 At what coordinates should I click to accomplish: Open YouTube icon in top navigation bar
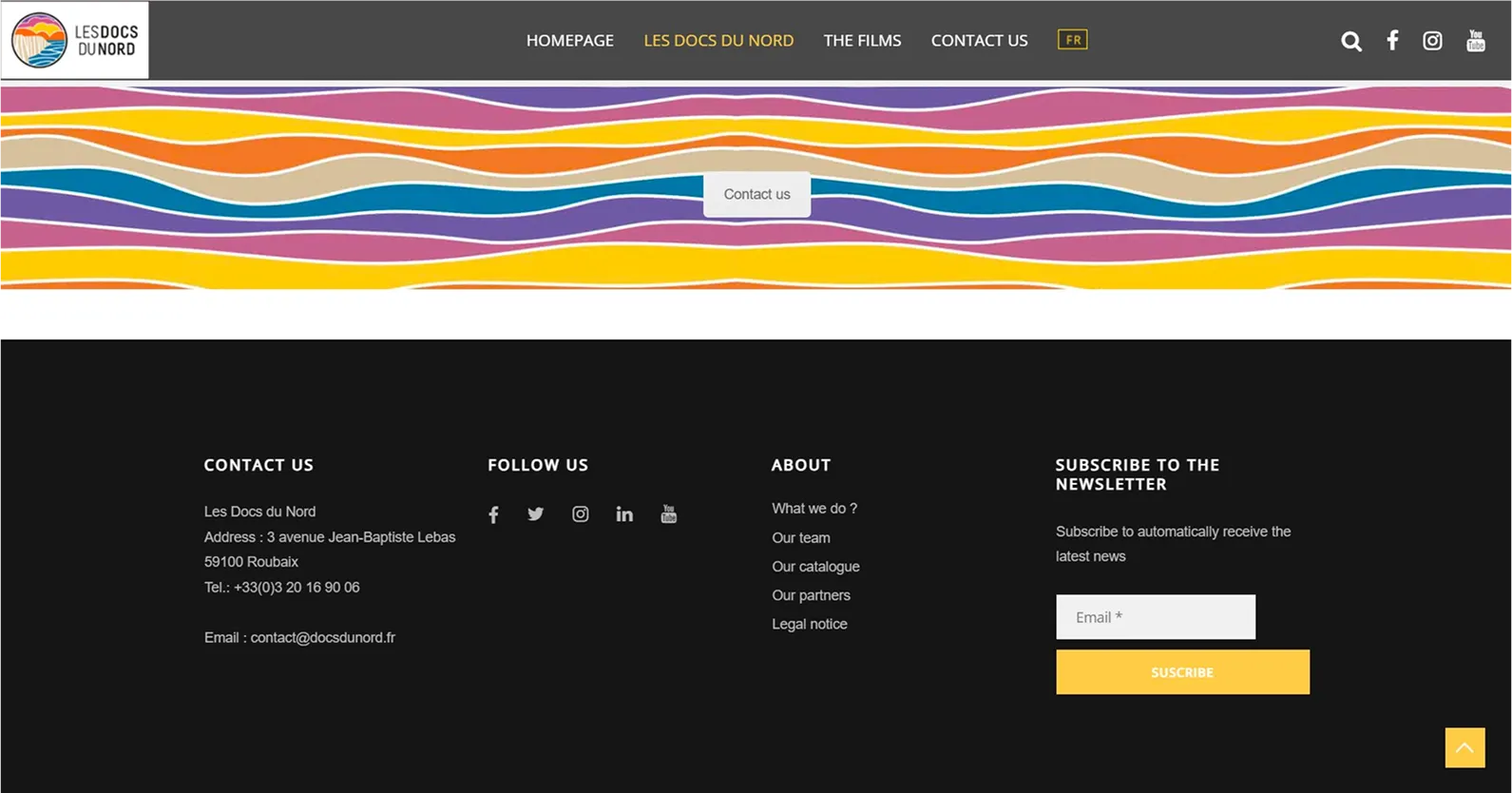[1475, 40]
